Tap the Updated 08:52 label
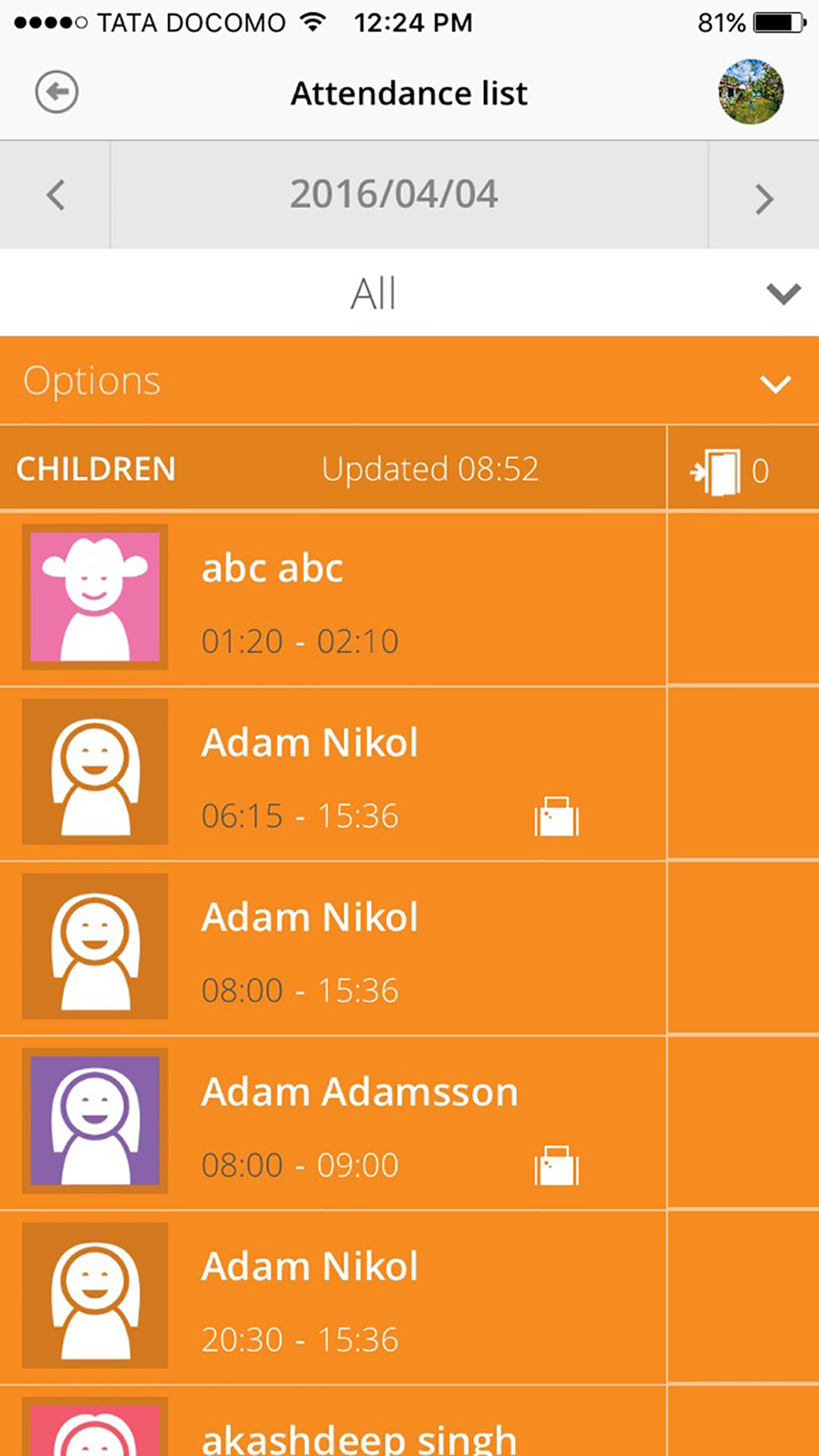The image size is (819, 1456). coord(430,469)
